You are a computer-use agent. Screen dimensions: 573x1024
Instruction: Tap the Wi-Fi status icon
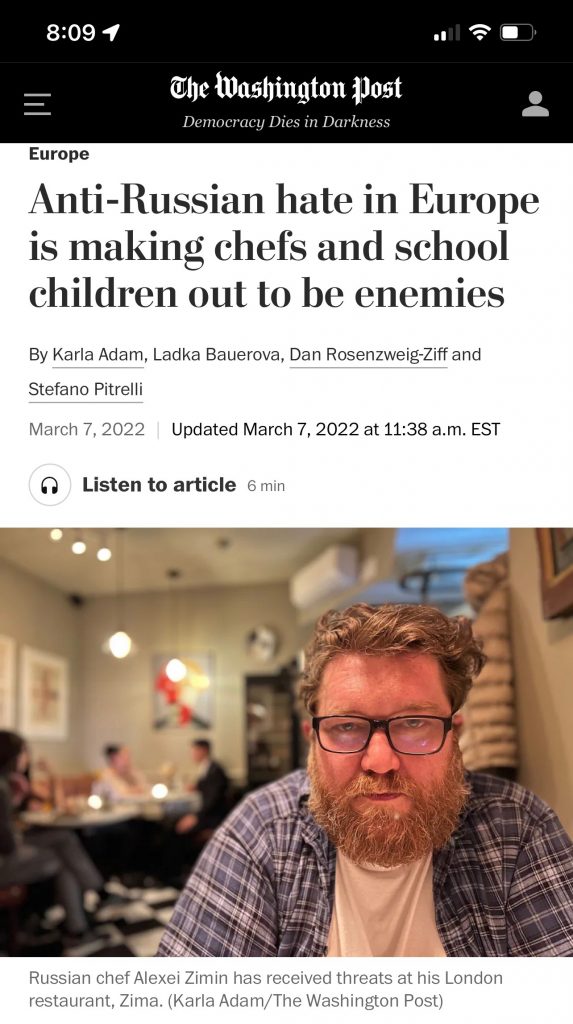[480, 31]
